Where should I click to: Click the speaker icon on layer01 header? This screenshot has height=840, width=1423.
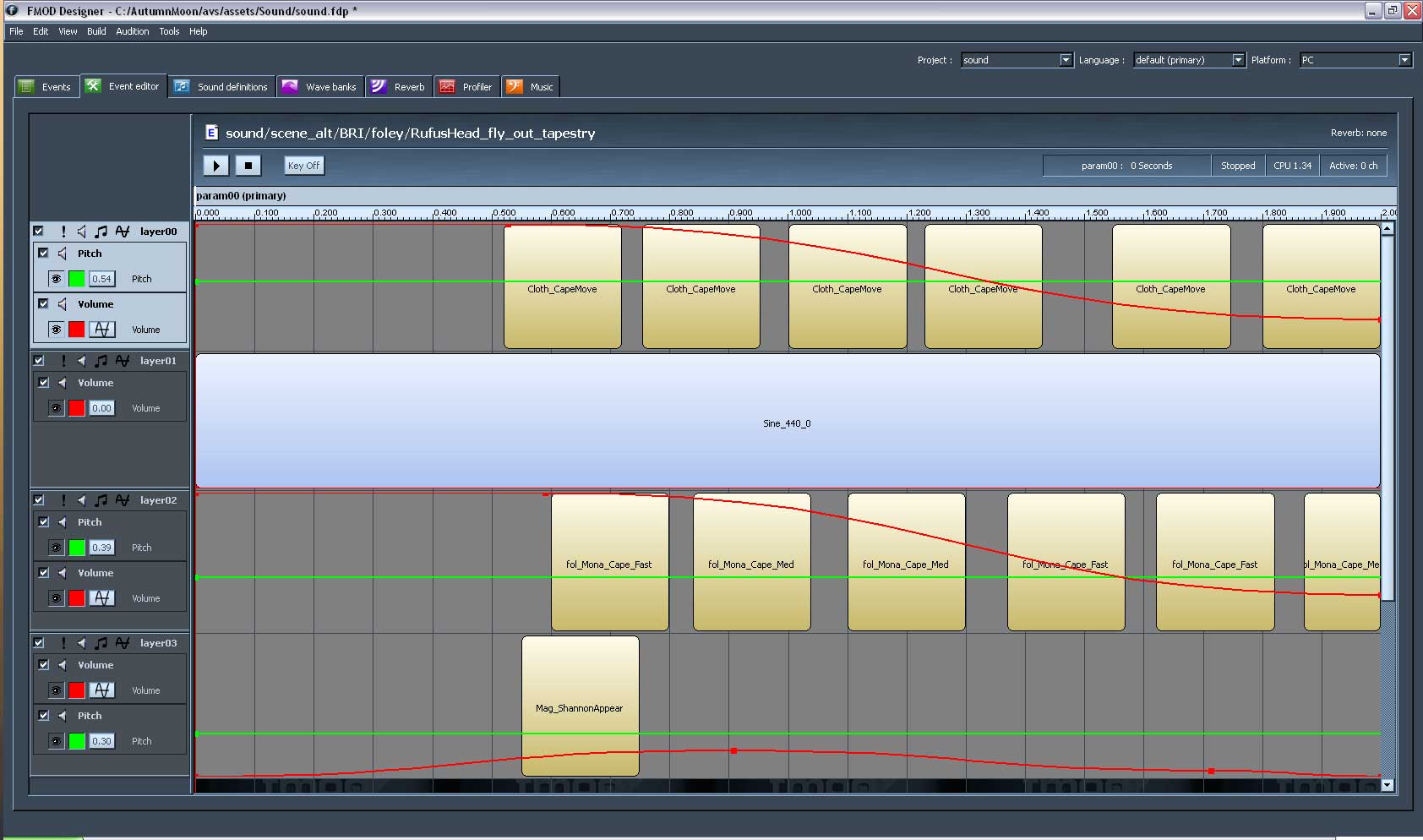click(x=81, y=360)
